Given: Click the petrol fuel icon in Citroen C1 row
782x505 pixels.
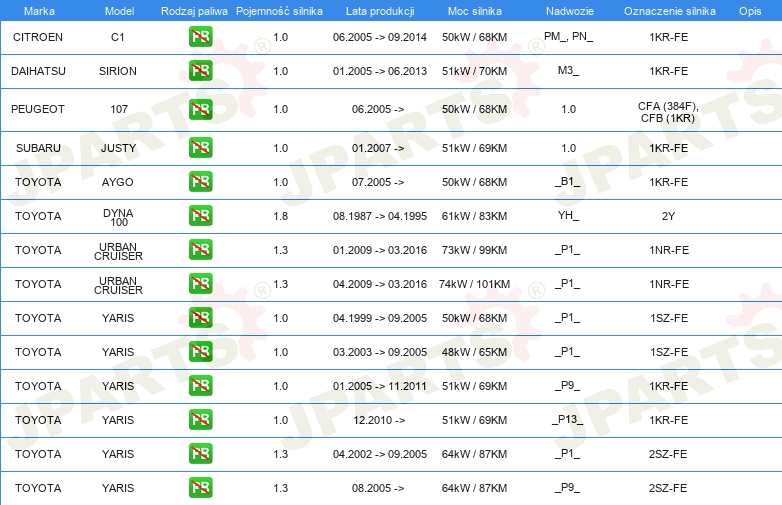Looking at the screenshot, I should click(x=200, y=37).
